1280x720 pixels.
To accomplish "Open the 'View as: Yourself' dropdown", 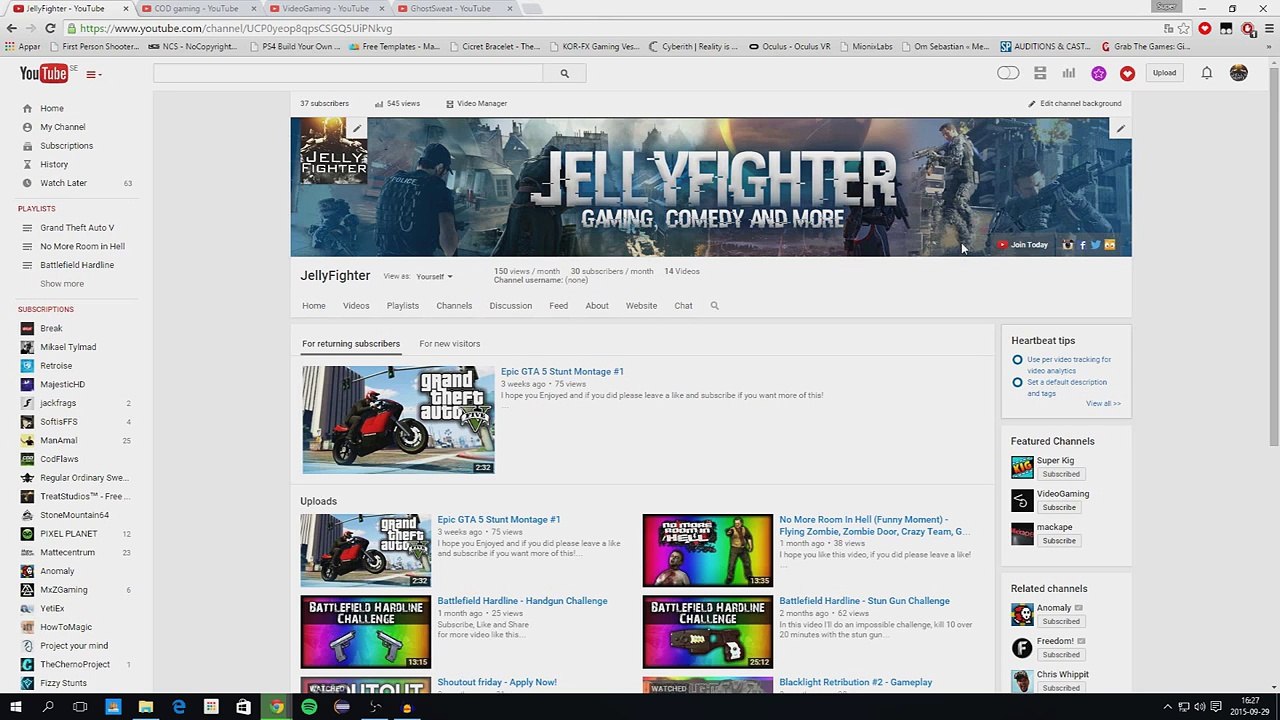I will pos(434,276).
